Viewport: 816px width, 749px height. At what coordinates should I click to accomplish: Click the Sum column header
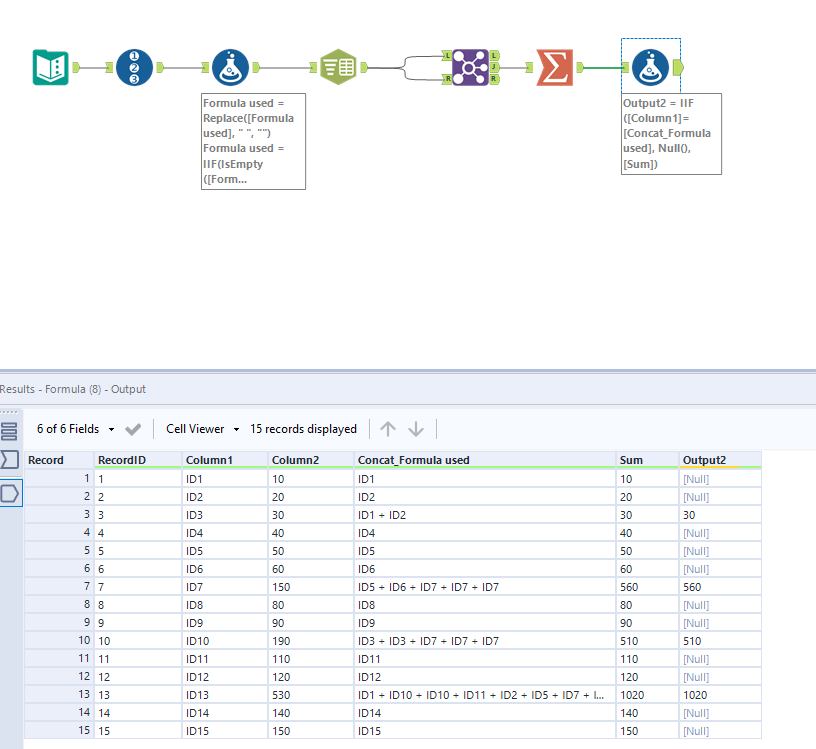tap(647, 460)
